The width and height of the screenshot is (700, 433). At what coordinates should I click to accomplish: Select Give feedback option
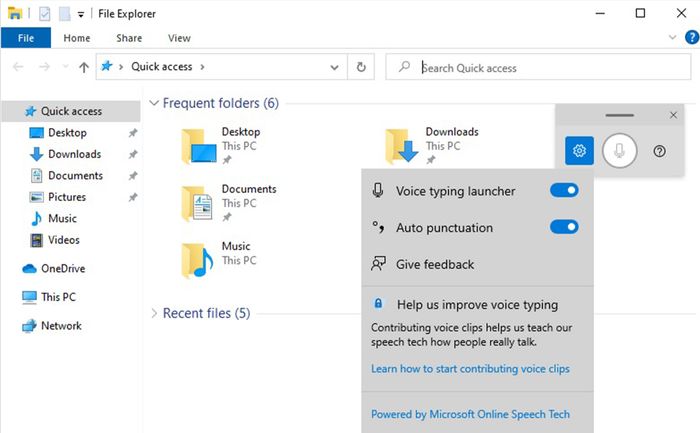477,264
